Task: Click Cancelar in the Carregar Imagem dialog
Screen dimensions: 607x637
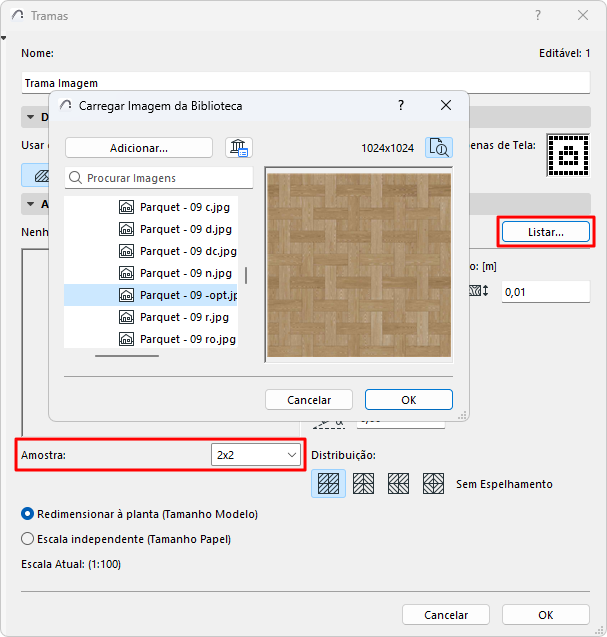Action: [309, 400]
